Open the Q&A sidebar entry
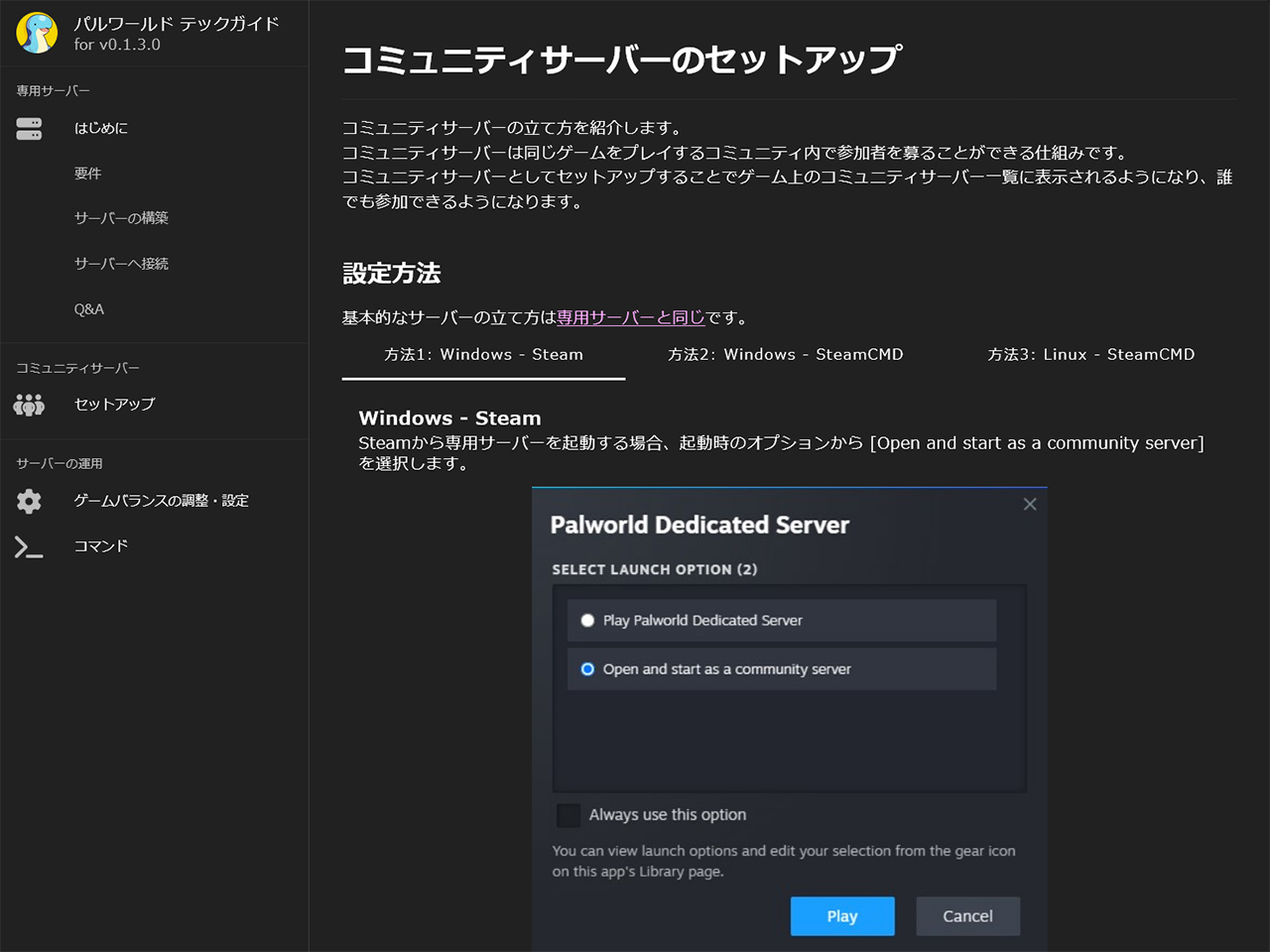The image size is (1270, 952). coord(88,309)
